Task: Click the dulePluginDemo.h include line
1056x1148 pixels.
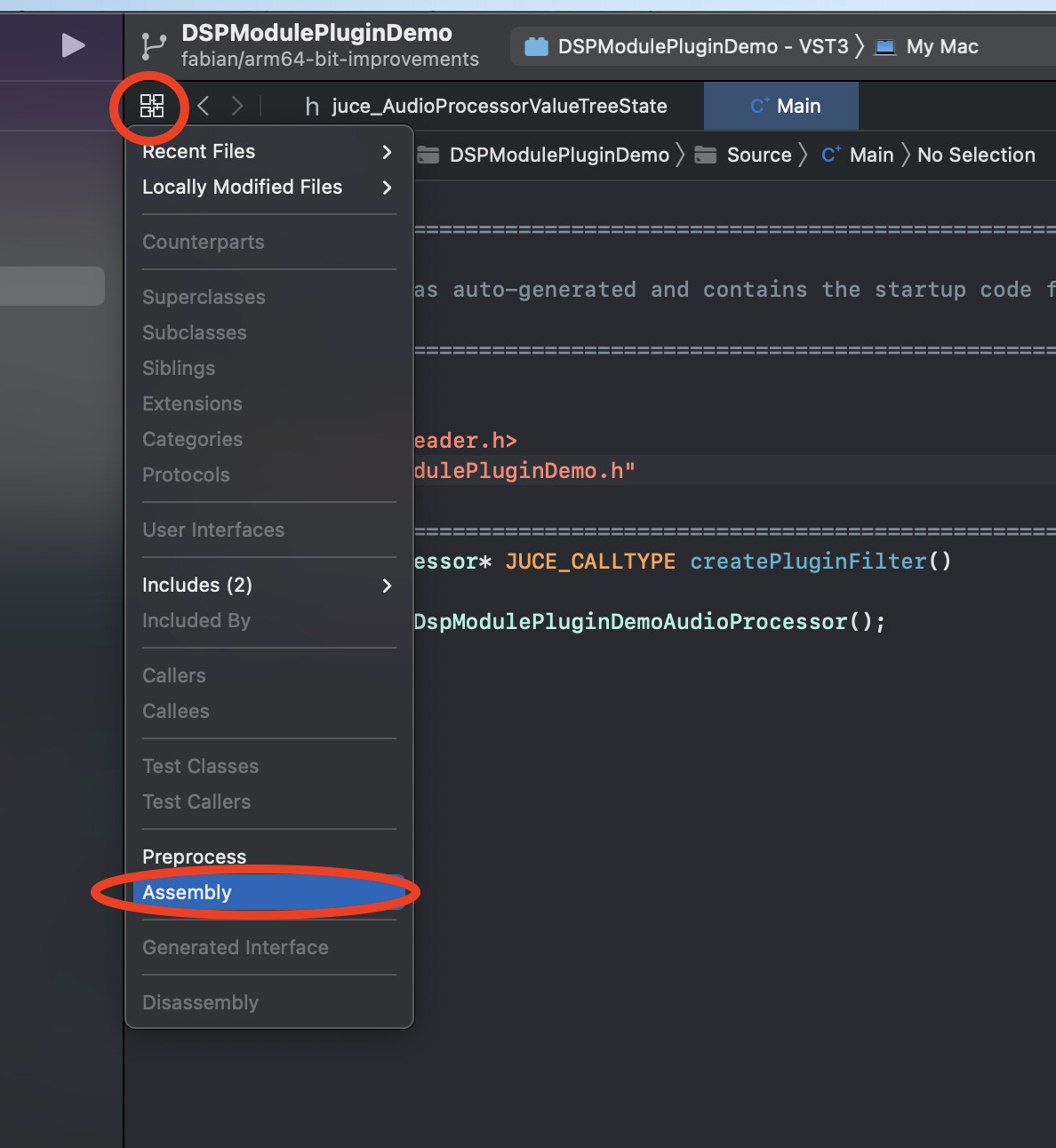Action: 524,471
